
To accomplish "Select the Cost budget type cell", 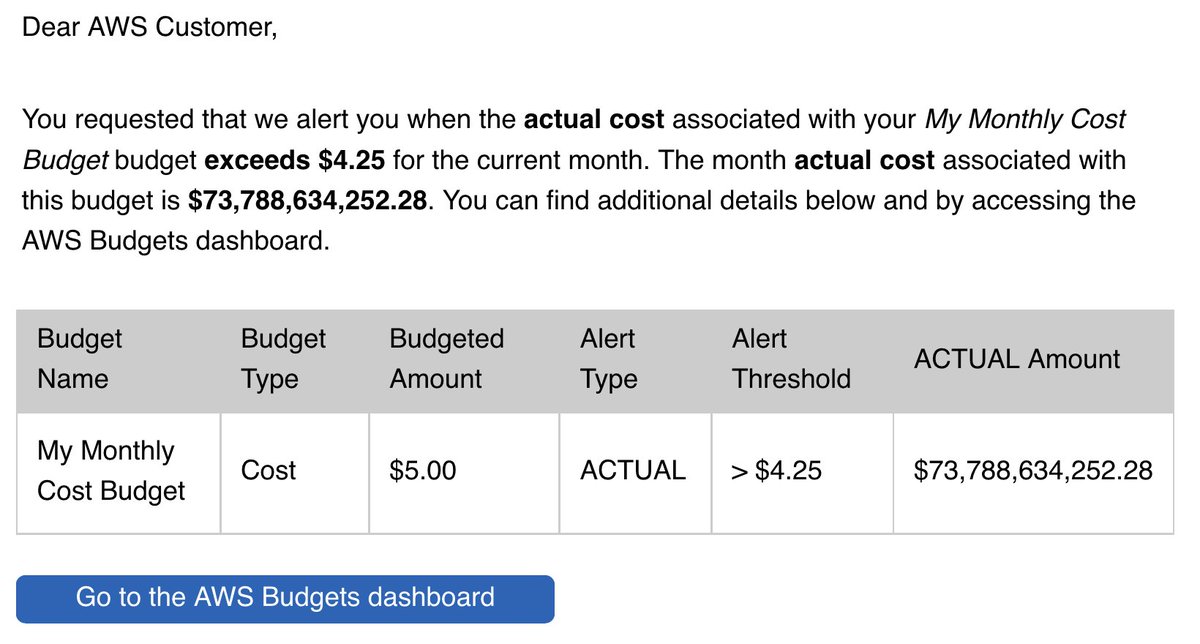I will coord(295,471).
